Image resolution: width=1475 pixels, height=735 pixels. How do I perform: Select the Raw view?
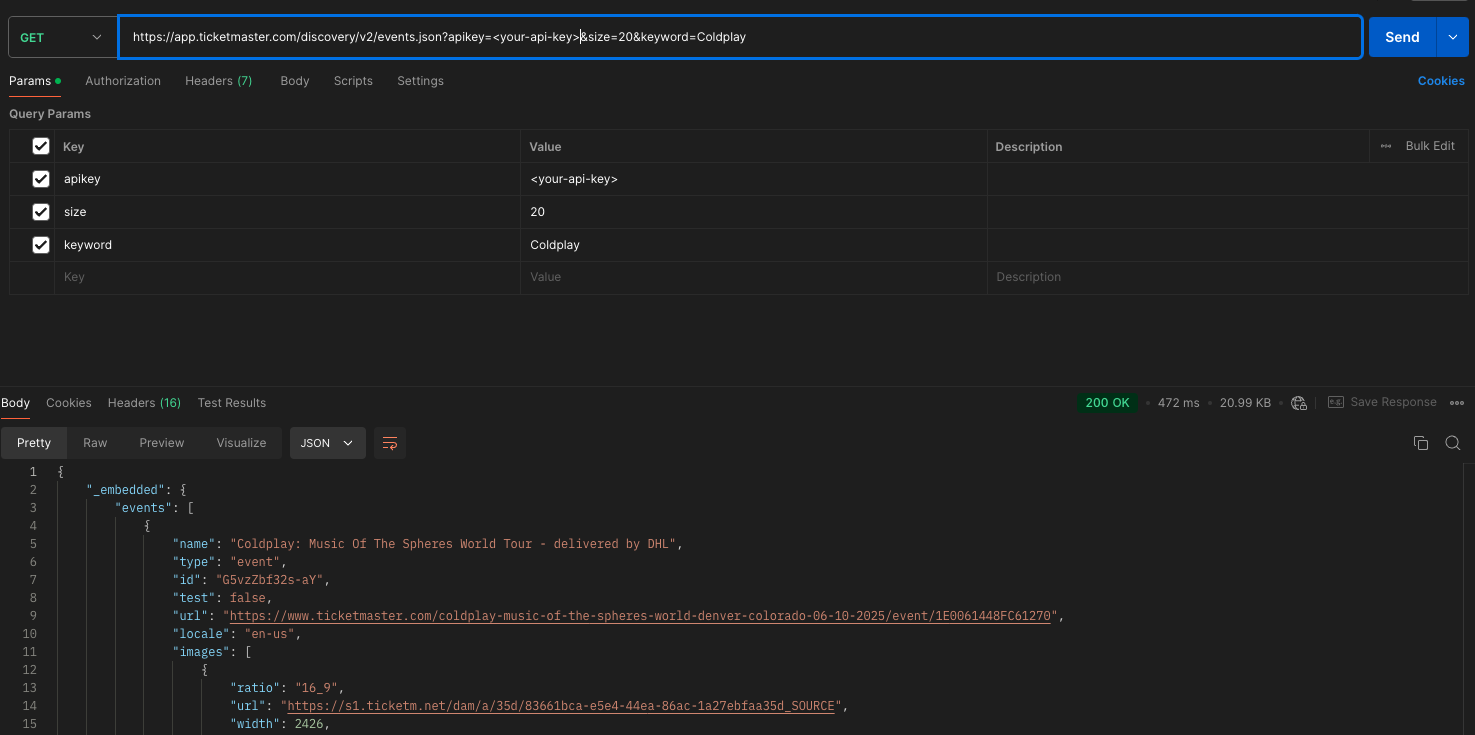pyautogui.click(x=95, y=443)
